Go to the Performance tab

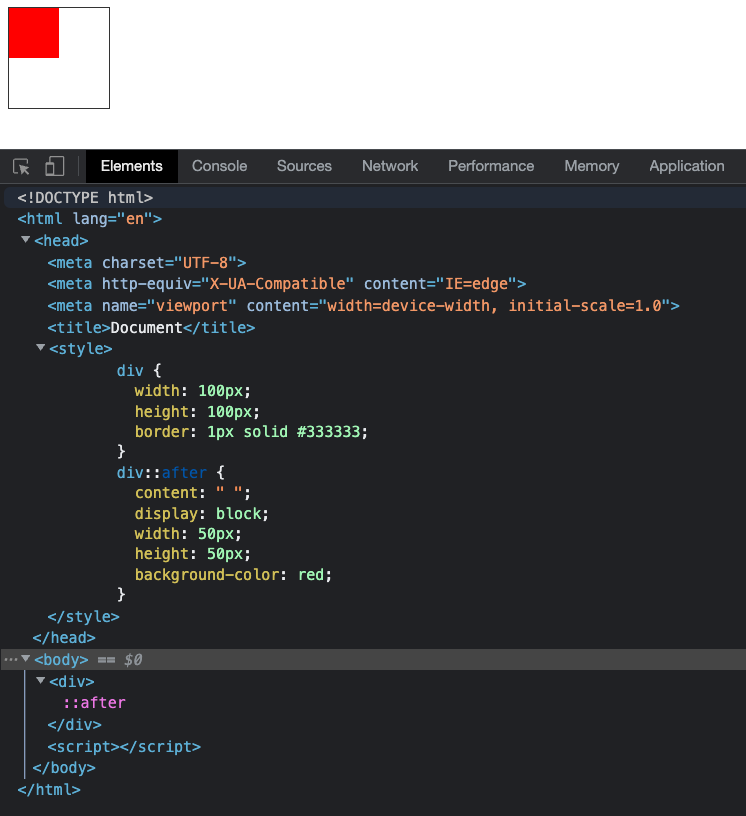tap(491, 166)
